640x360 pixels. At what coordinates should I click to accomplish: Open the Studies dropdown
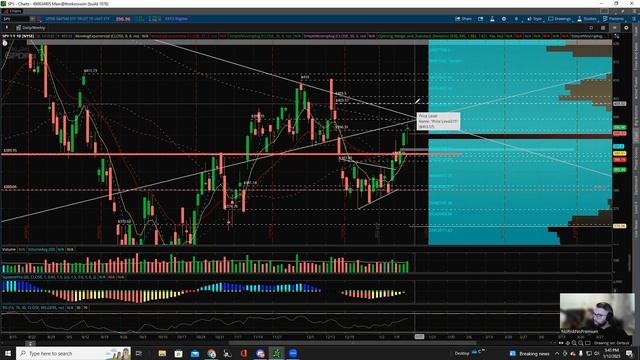[587, 19]
